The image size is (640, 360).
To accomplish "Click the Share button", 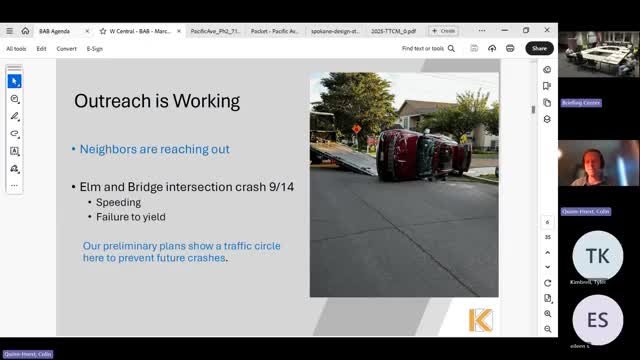I will pos(539,49).
